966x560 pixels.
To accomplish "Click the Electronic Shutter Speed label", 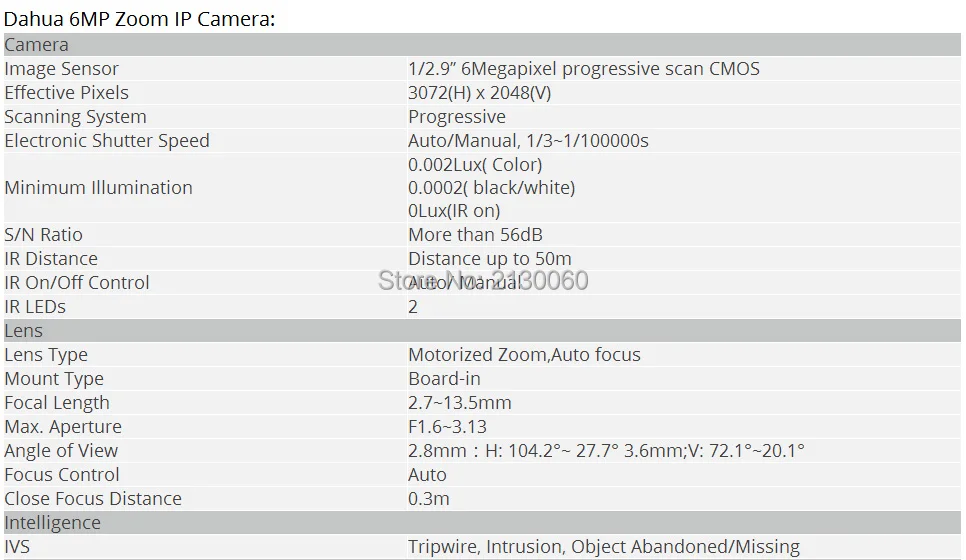I will 107,140.
